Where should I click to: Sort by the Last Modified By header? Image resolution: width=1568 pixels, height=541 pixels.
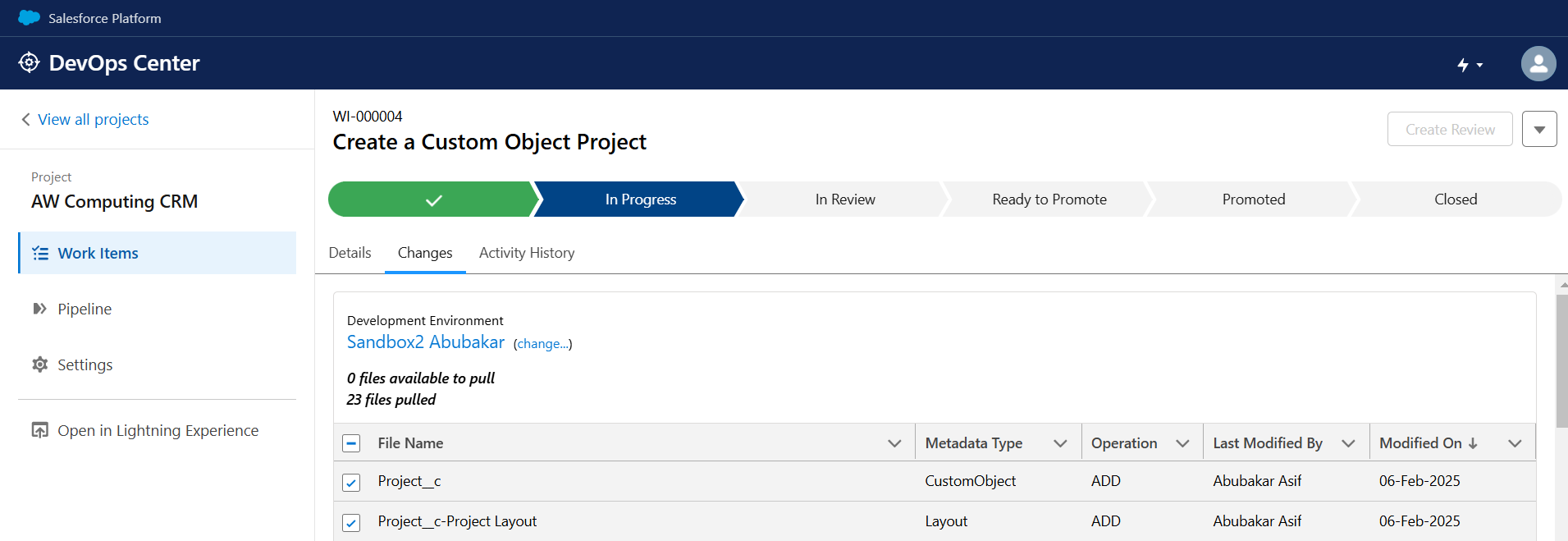point(1268,443)
